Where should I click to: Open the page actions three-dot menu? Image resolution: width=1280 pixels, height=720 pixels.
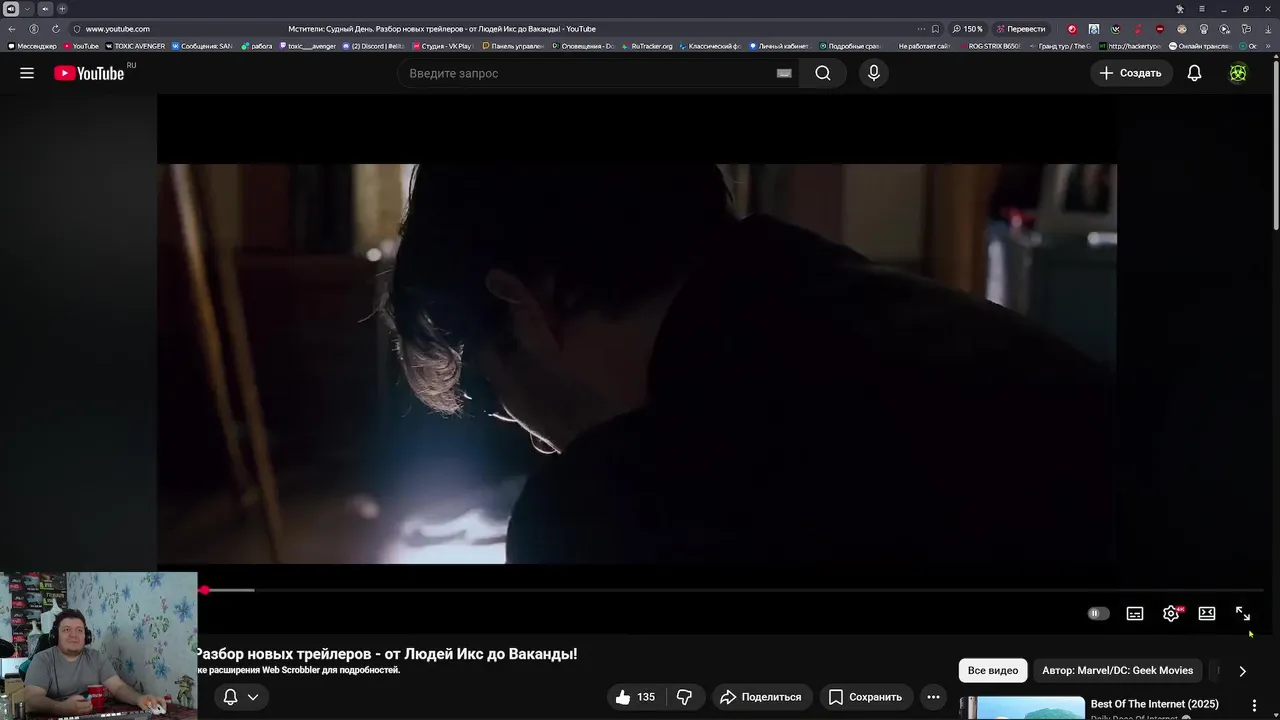[921, 29]
